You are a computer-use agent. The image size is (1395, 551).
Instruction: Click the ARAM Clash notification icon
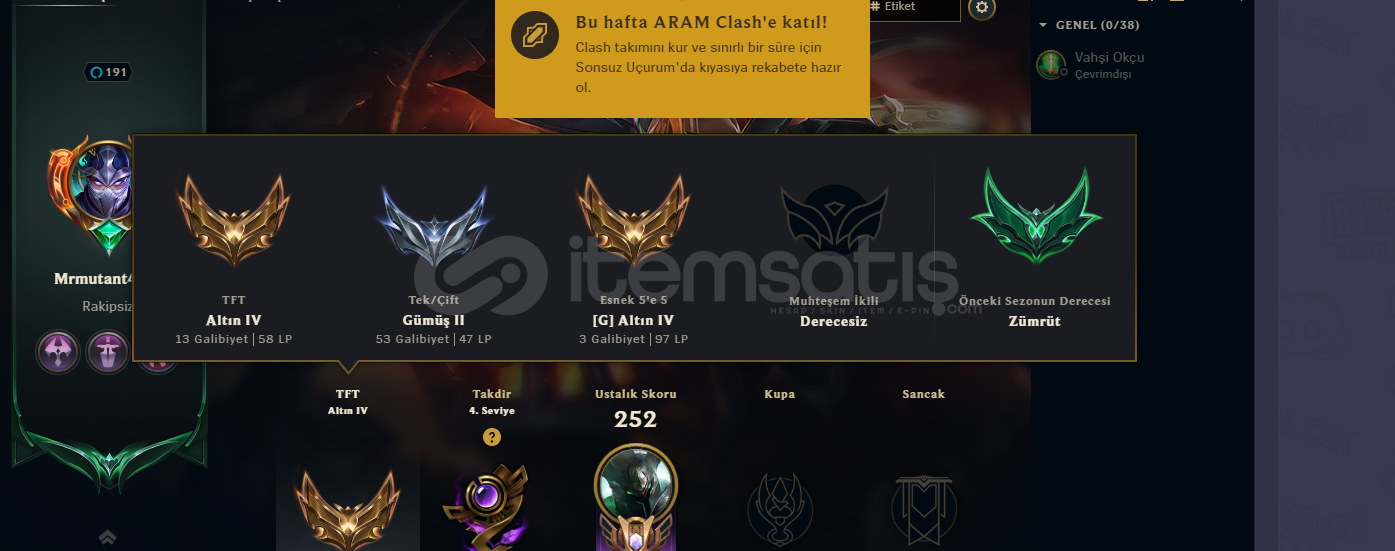click(533, 36)
